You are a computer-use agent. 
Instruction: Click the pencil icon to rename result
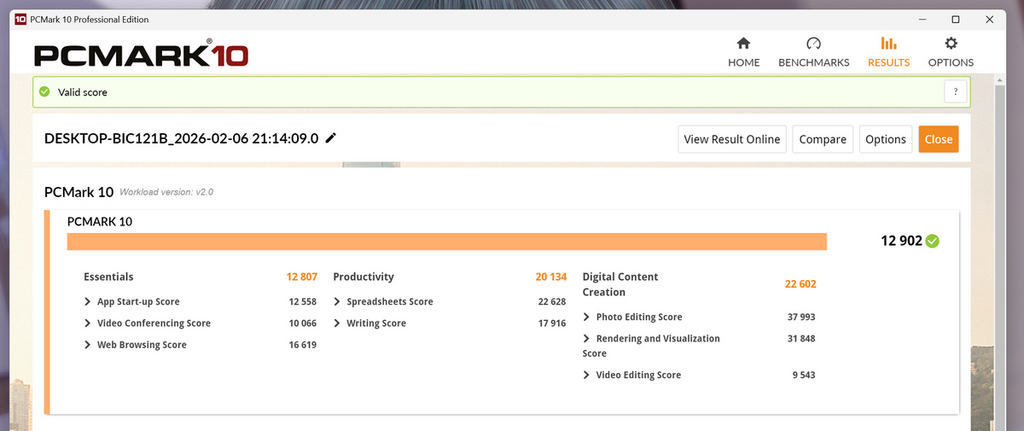331,138
